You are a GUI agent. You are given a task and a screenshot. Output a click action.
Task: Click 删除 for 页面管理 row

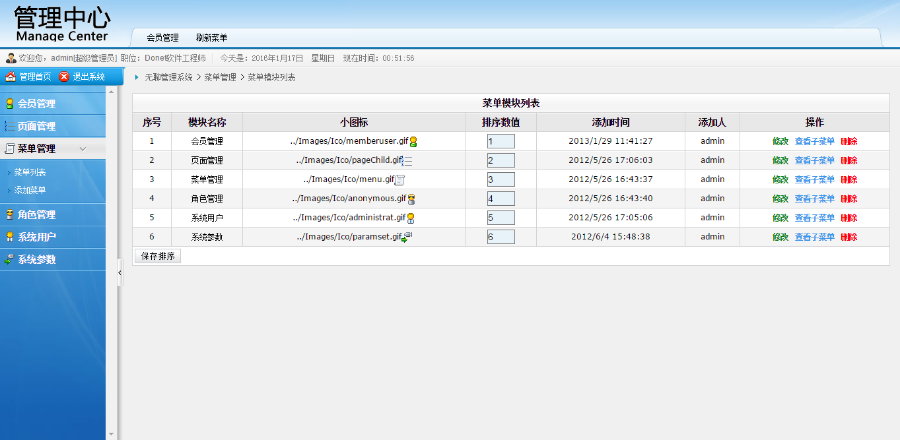click(849, 160)
